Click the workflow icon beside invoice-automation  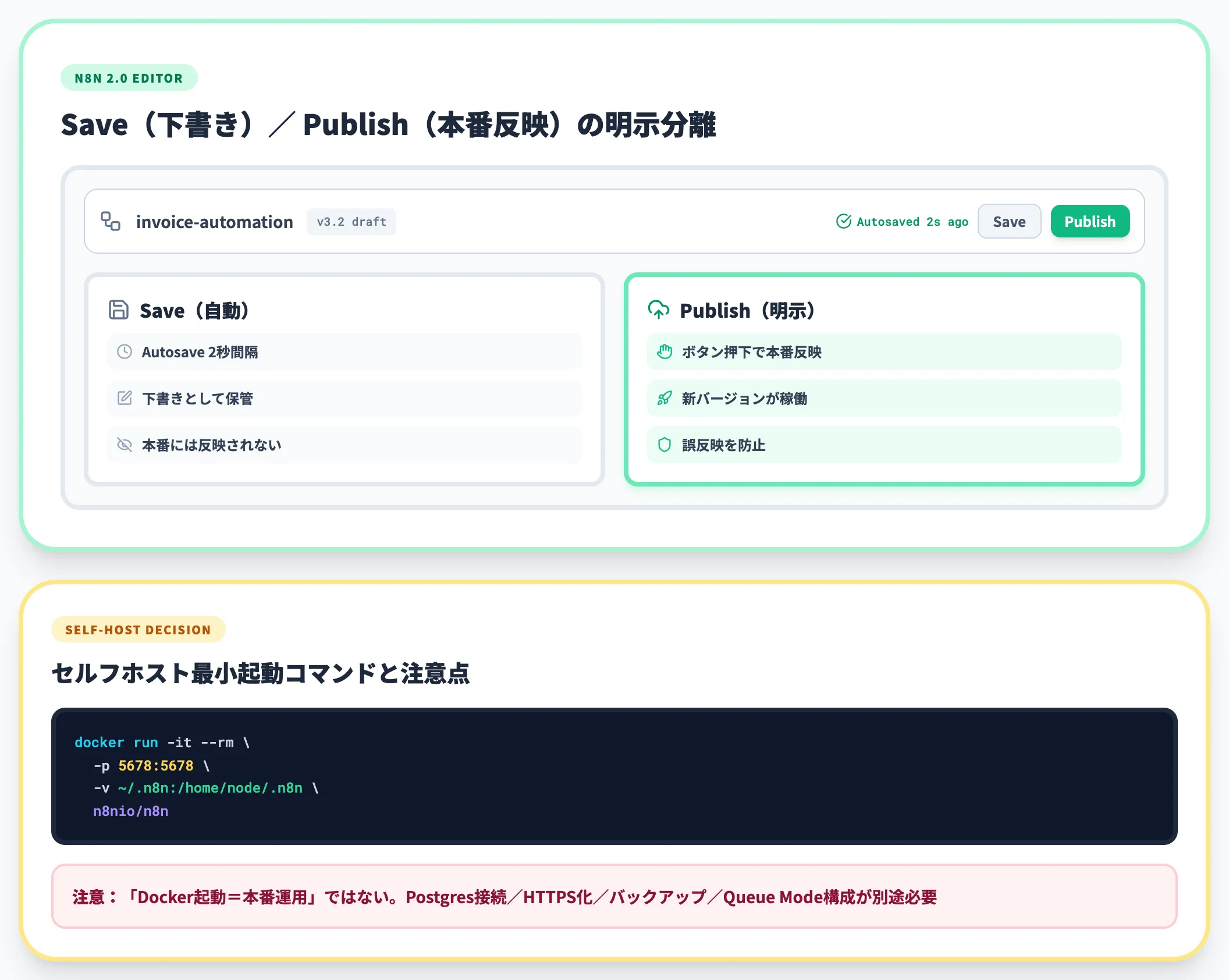[111, 221]
